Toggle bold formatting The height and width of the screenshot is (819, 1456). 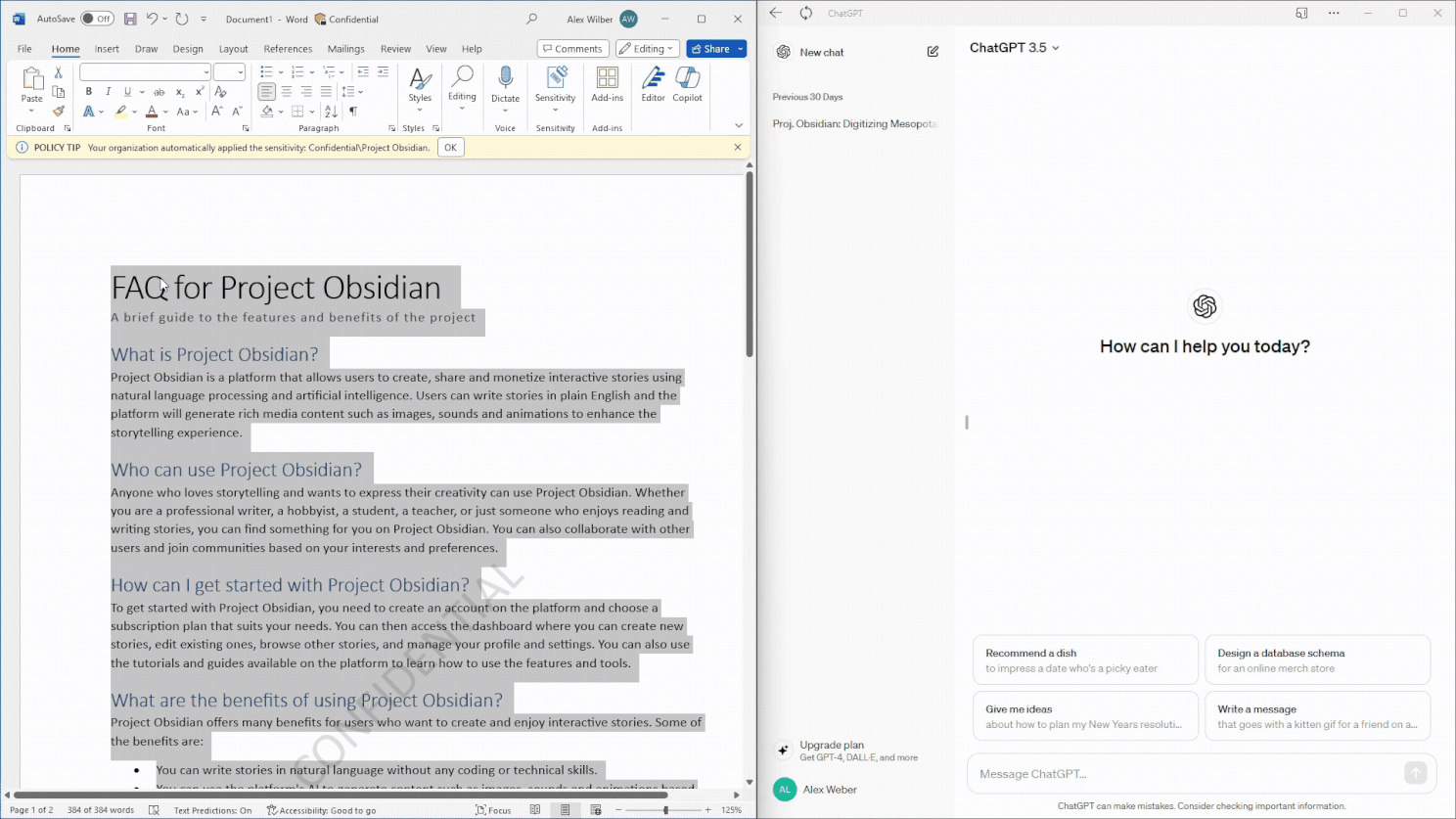pyautogui.click(x=89, y=92)
